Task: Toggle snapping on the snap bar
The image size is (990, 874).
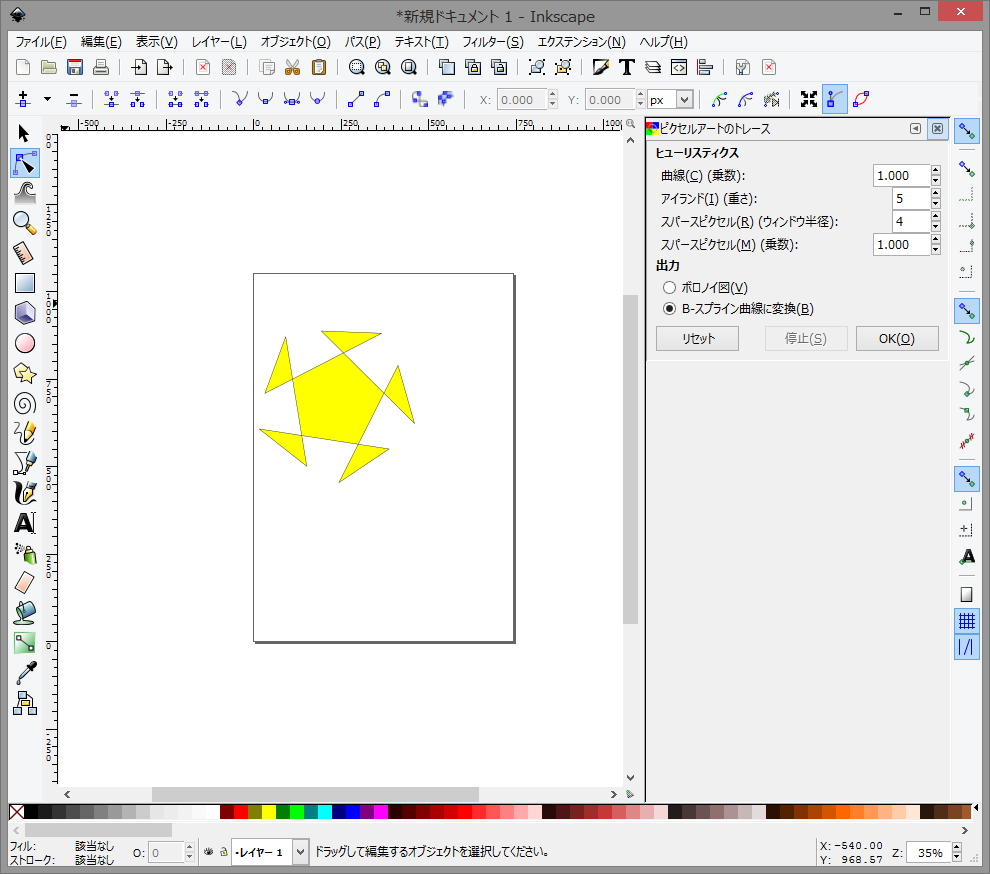Action: pyautogui.click(x=966, y=131)
